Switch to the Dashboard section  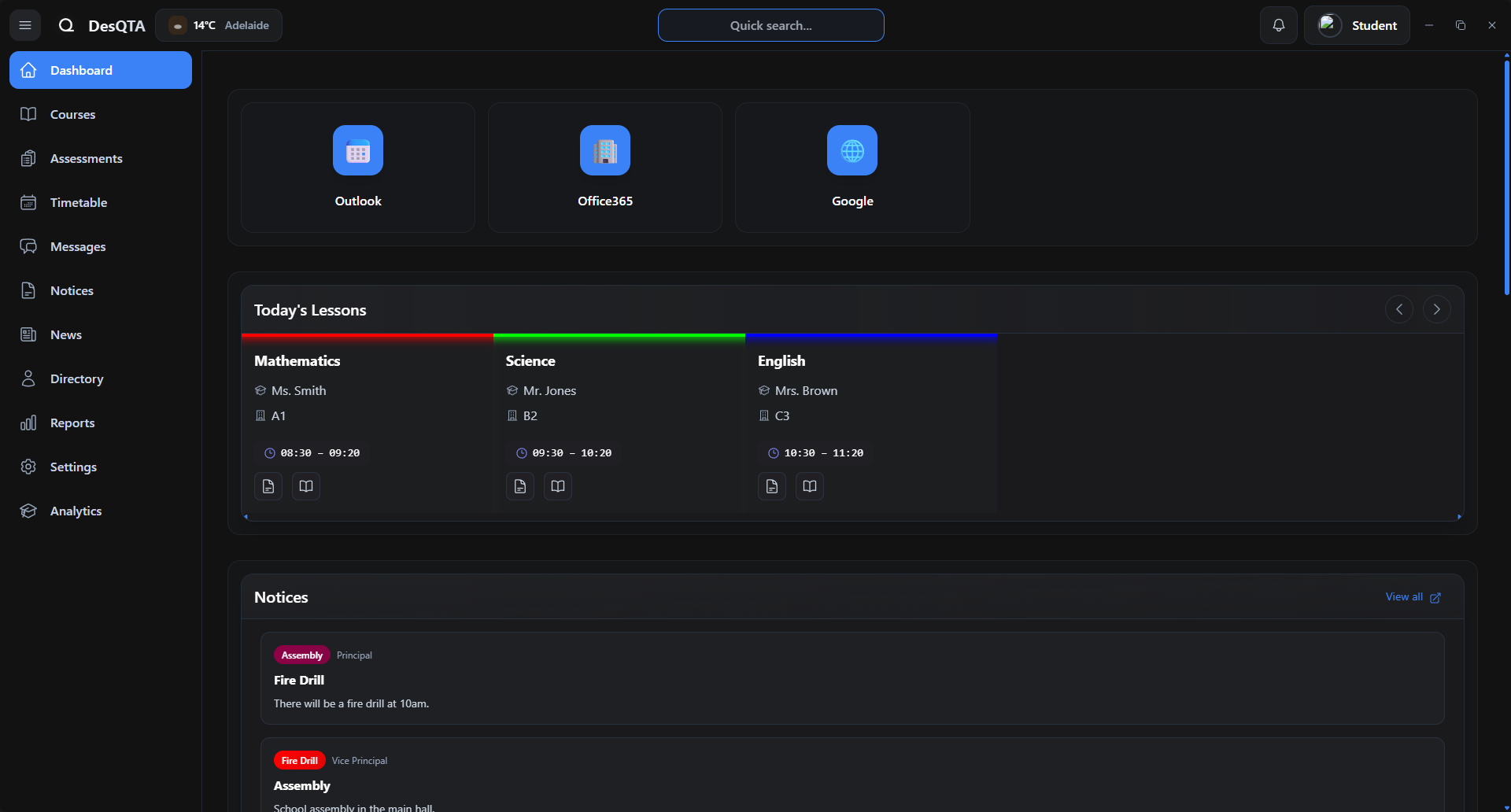coord(81,70)
